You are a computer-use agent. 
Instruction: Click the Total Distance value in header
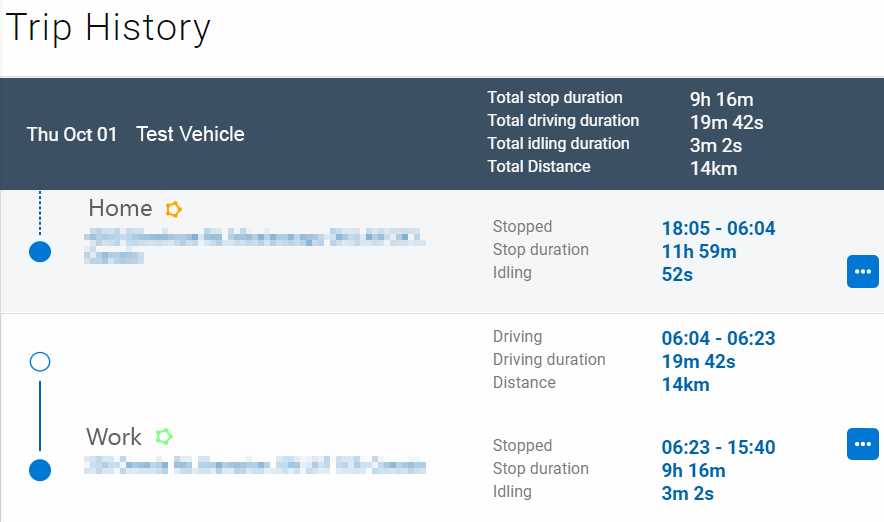coord(713,168)
